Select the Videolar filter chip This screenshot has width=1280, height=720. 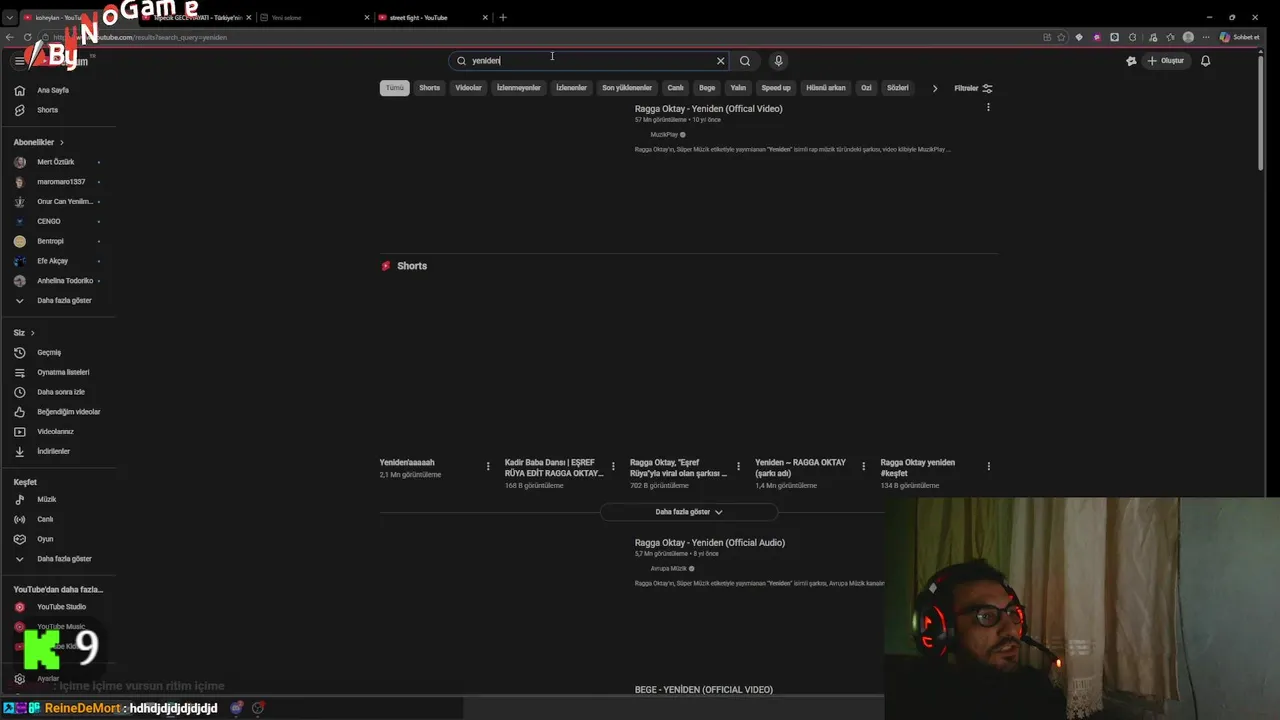tap(468, 88)
